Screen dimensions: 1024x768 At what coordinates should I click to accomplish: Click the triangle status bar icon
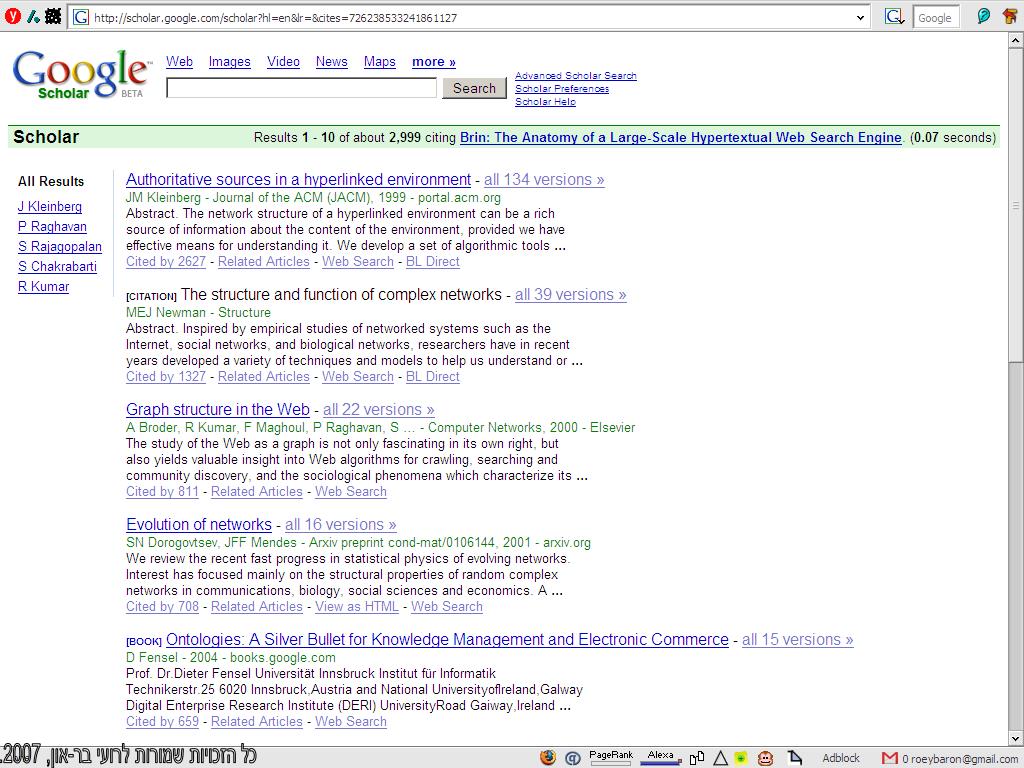pyautogui.click(x=720, y=758)
